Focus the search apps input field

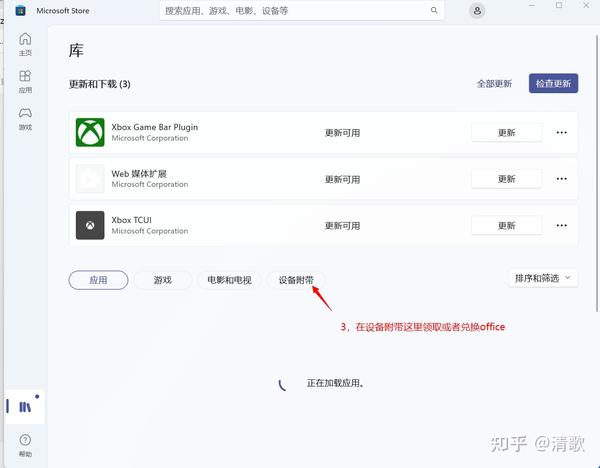click(295, 11)
